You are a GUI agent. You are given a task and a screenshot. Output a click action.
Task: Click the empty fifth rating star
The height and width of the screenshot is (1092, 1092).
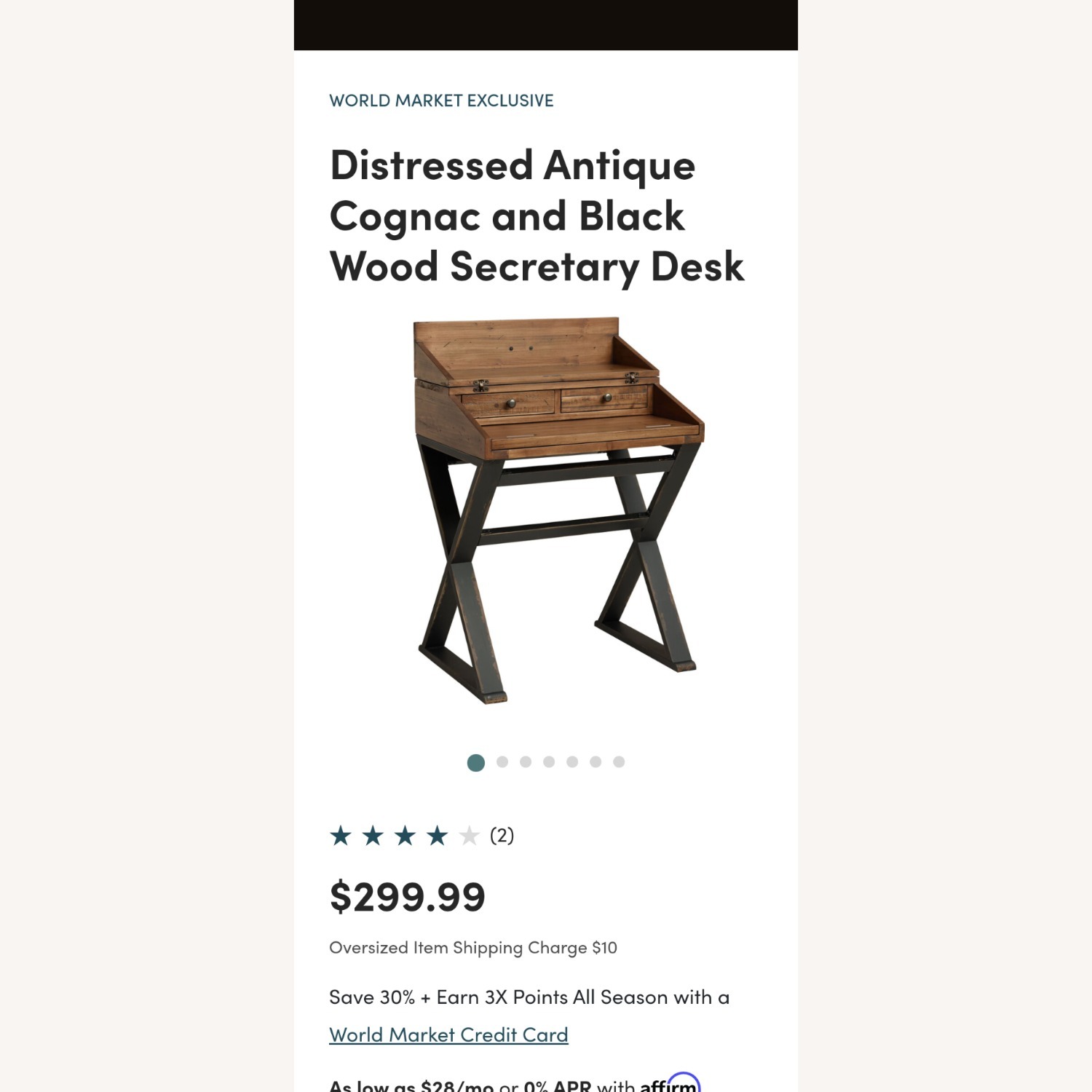470,836
